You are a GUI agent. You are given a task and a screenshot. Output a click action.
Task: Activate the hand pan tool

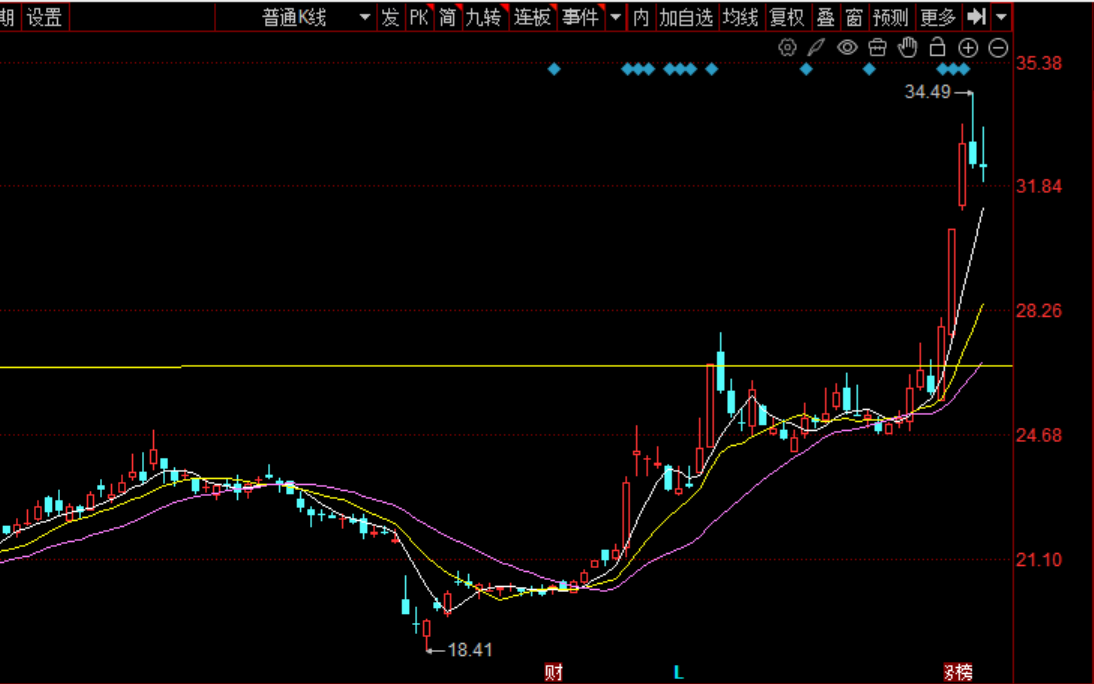(x=907, y=47)
